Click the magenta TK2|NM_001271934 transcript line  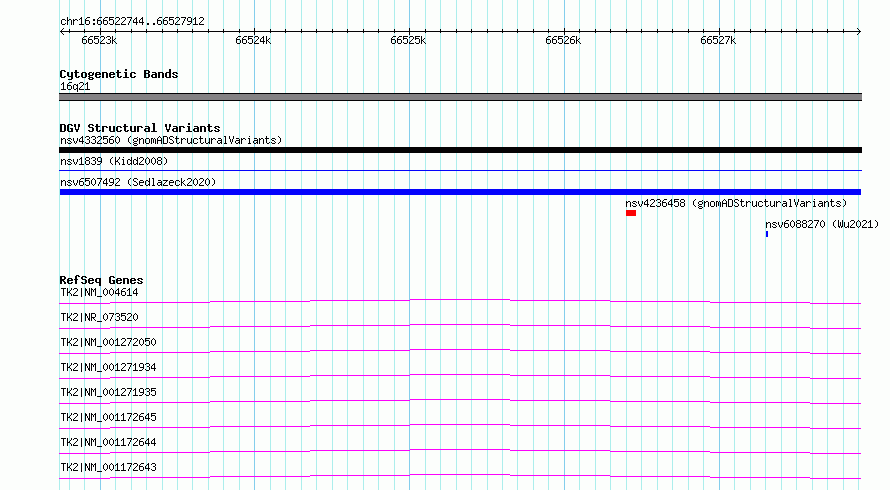point(460,376)
